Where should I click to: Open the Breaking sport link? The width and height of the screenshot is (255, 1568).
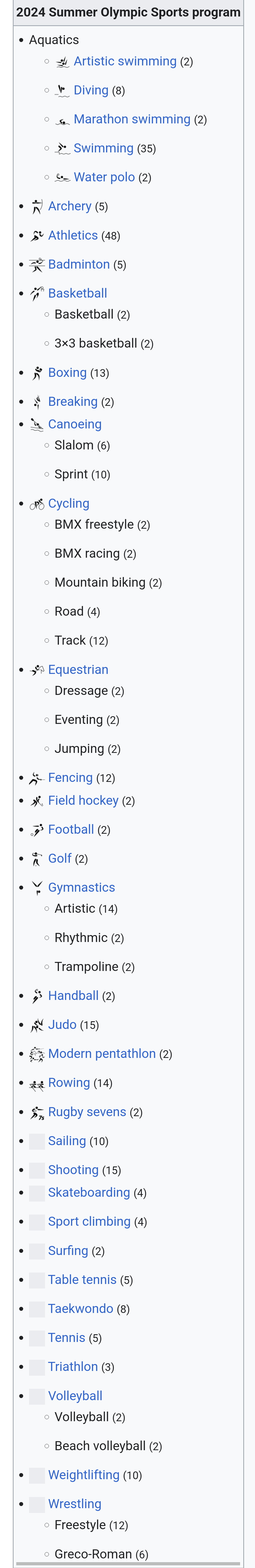(x=72, y=402)
